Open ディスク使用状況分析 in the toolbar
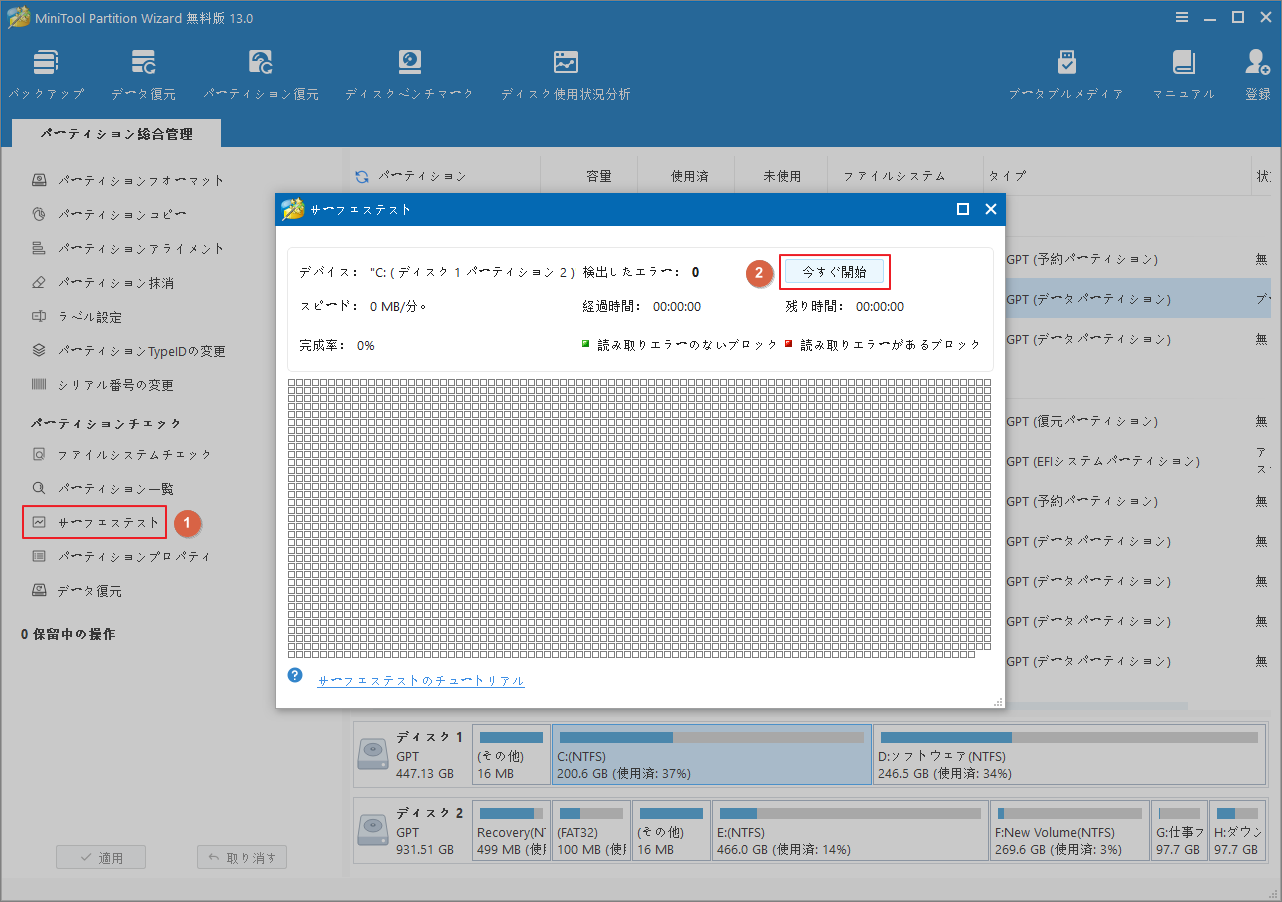The width and height of the screenshot is (1282, 902). (x=565, y=75)
